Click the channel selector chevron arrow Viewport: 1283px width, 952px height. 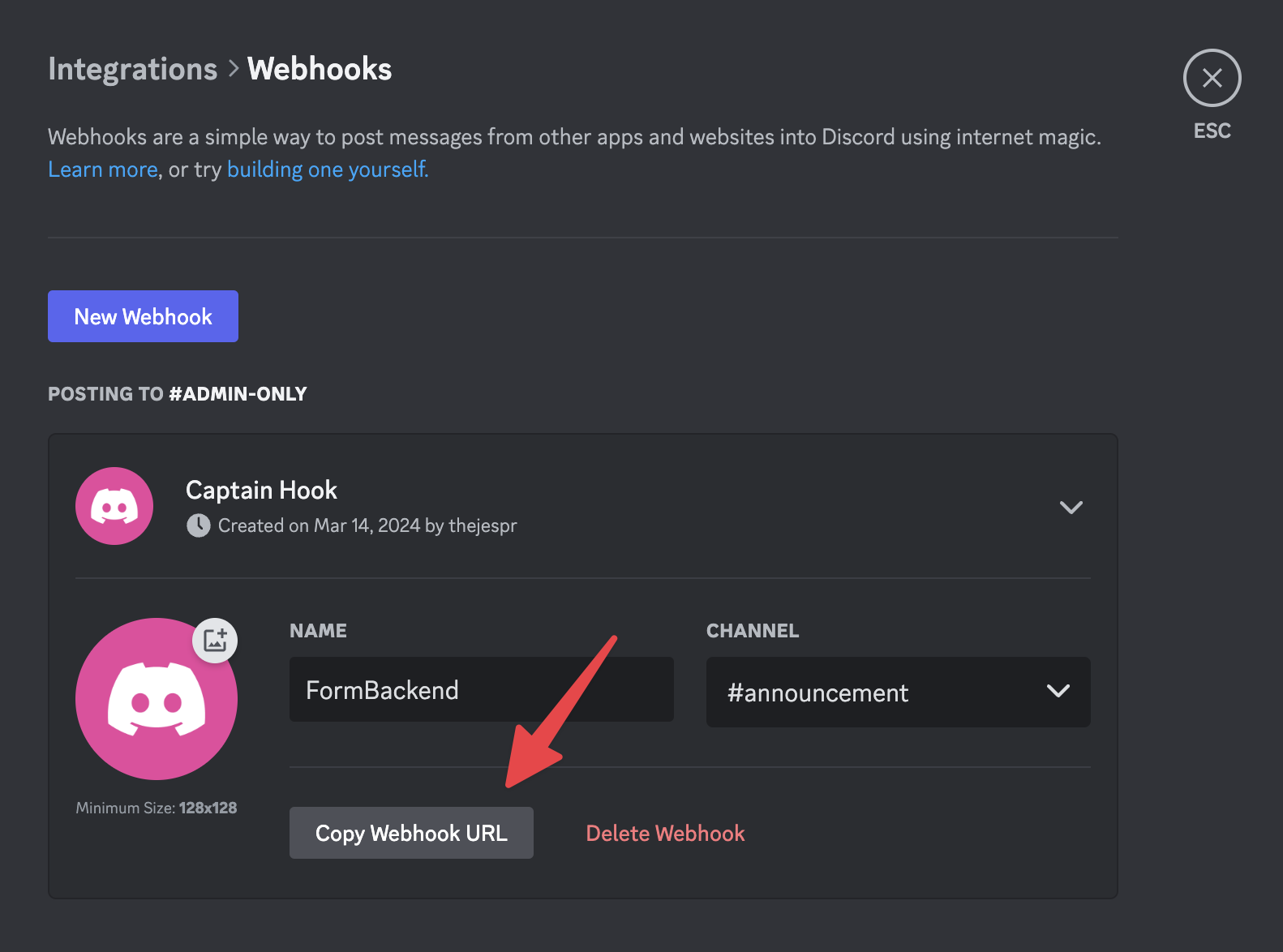[1058, 693]
